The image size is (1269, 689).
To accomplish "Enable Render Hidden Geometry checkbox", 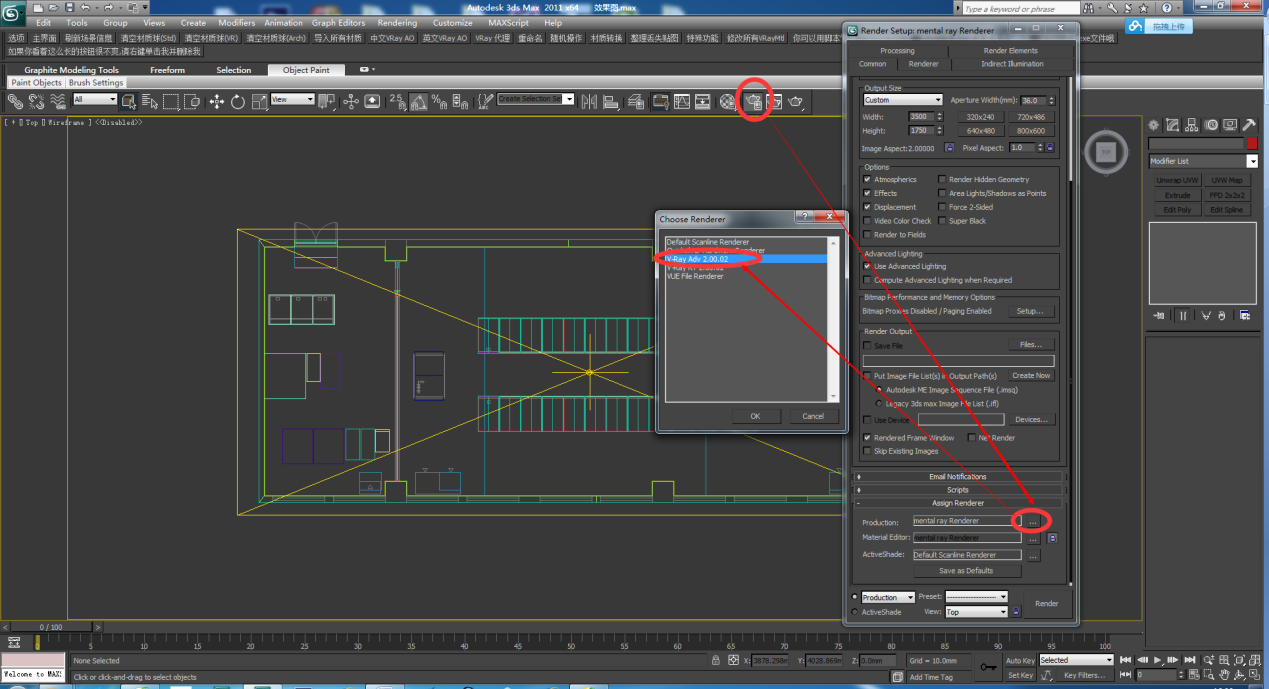I will pyautogui.click(x=942, y=180).
